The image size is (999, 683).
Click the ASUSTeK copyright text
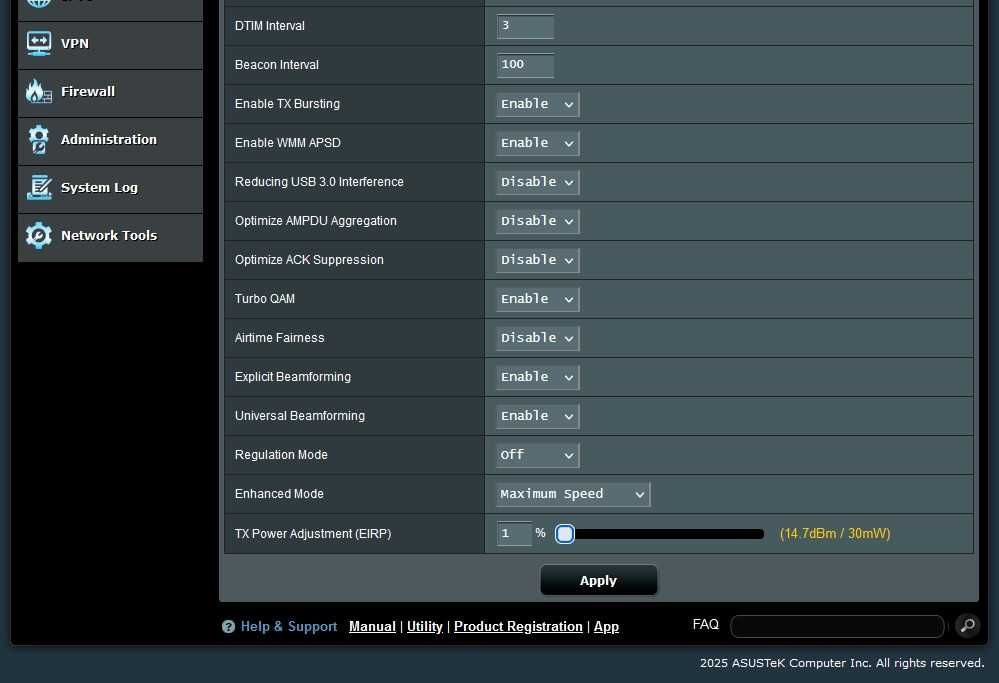point(842,663)
